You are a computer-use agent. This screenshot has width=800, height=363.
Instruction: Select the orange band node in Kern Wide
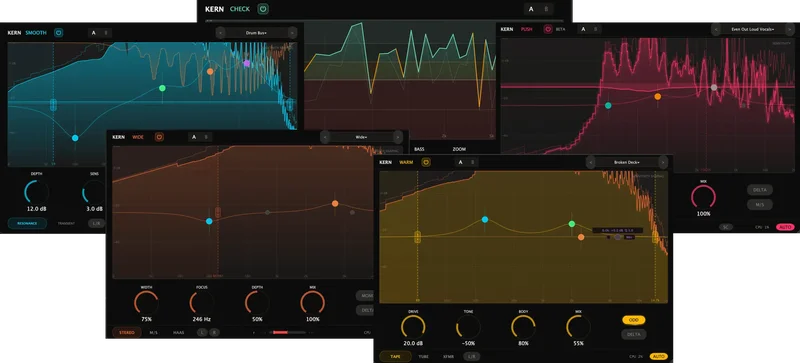click(x=335, y=203)
